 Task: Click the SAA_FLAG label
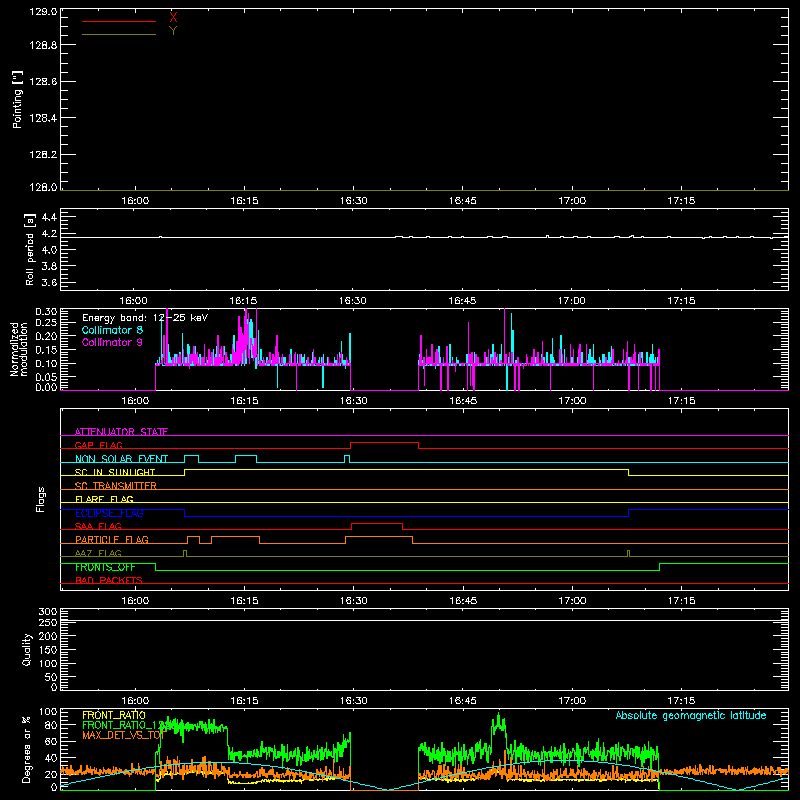(98, 526)
